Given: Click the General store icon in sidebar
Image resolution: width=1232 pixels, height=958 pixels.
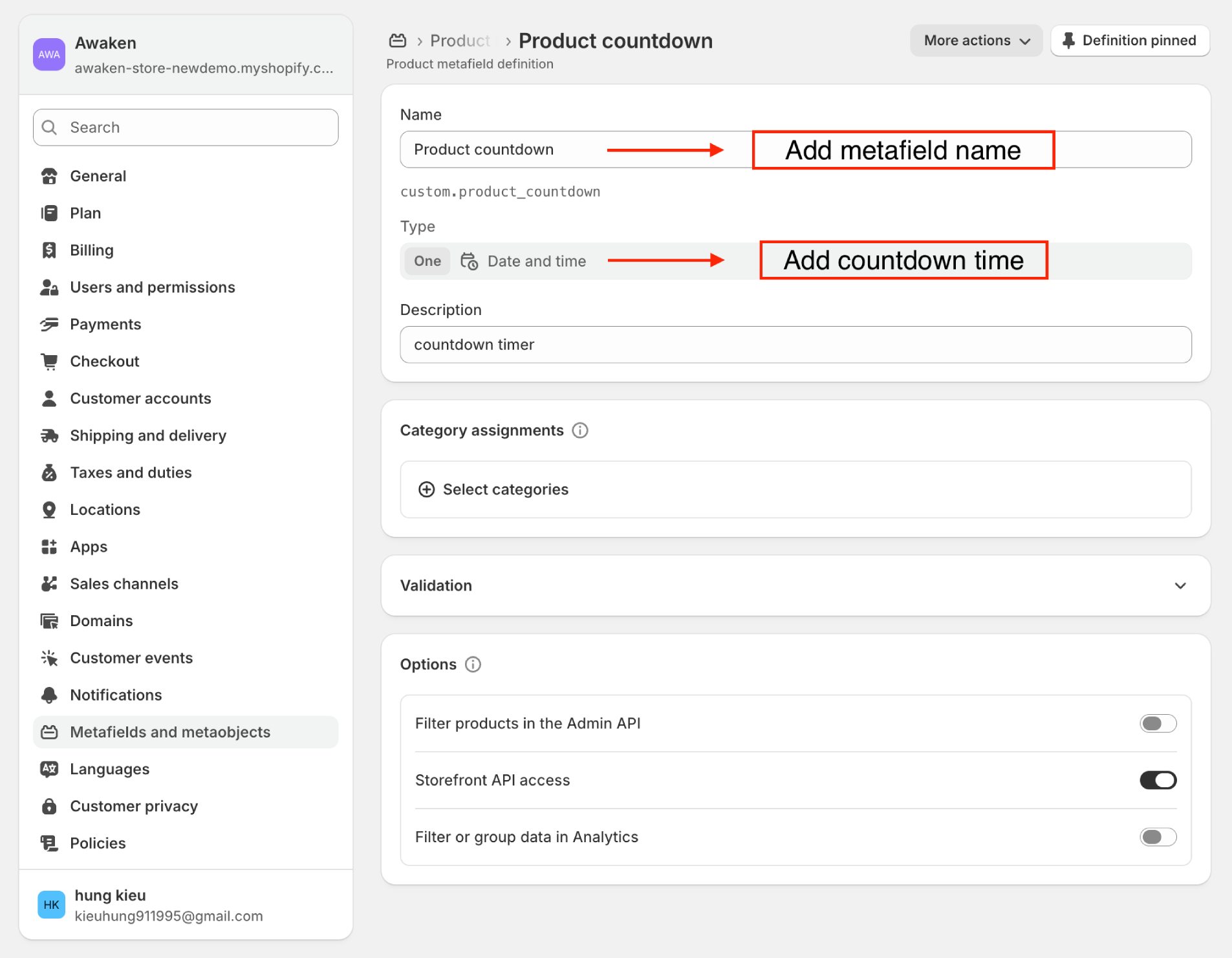Looking at the screenshot, I should coord(49,176).
